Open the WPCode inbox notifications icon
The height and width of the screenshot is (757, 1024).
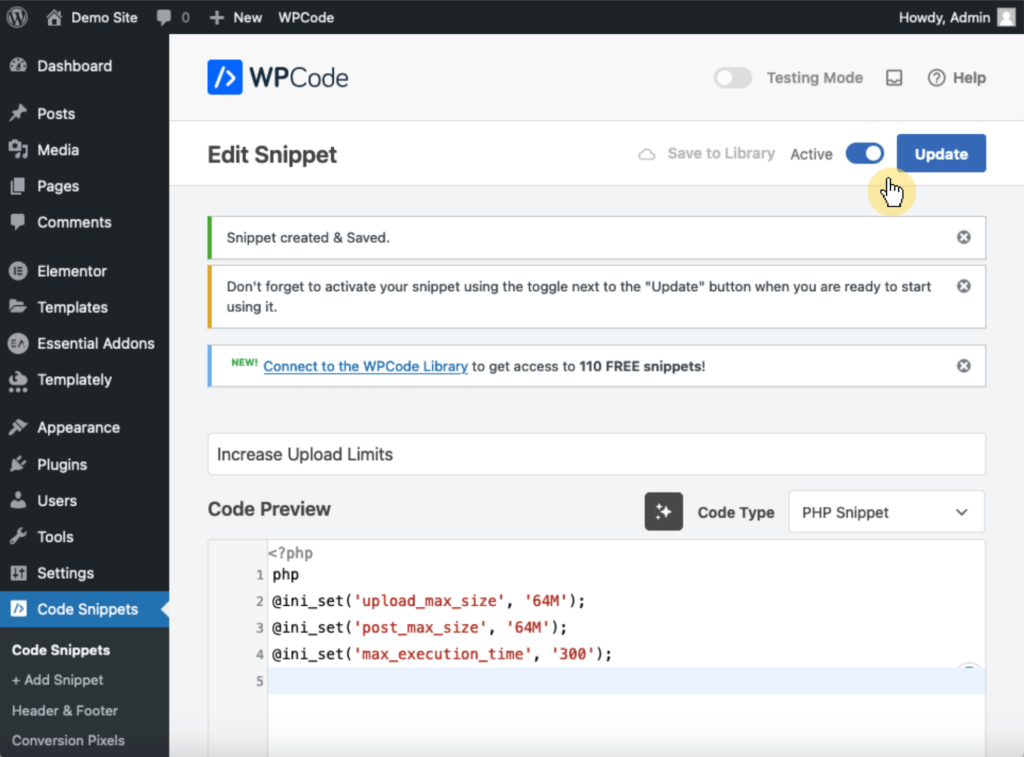pyautogui.click(x=894, y=78)
